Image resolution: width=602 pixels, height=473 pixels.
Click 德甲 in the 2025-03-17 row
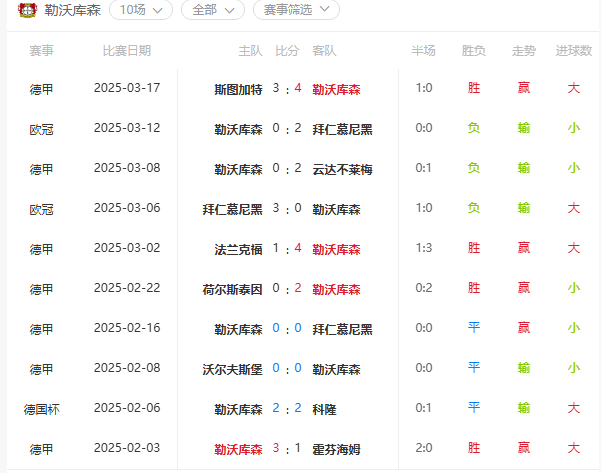pyautogui.click(x=41, y=89)
